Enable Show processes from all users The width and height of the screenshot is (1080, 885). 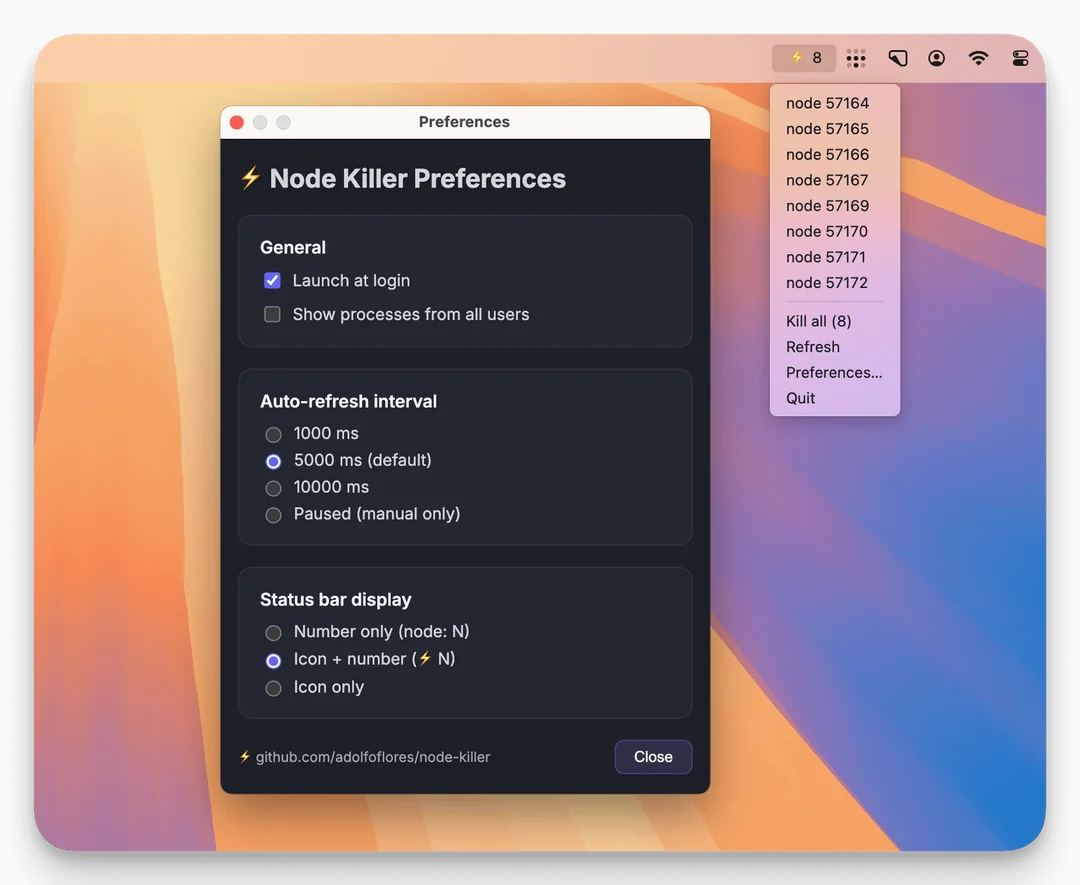pyautogui.click(x=272, y=315)
